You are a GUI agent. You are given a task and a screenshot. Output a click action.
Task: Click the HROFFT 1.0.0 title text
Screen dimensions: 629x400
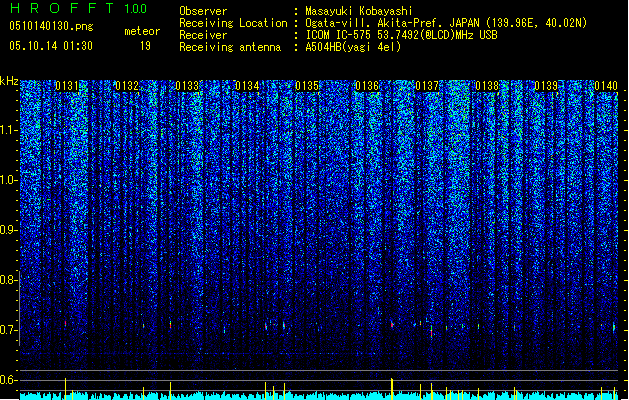click(x=79, y=8)
